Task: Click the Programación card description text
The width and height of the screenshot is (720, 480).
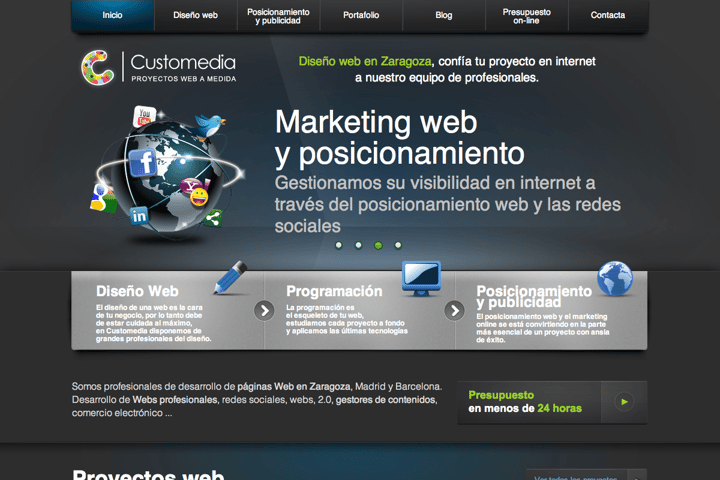Action: click(x=347, y=319)
